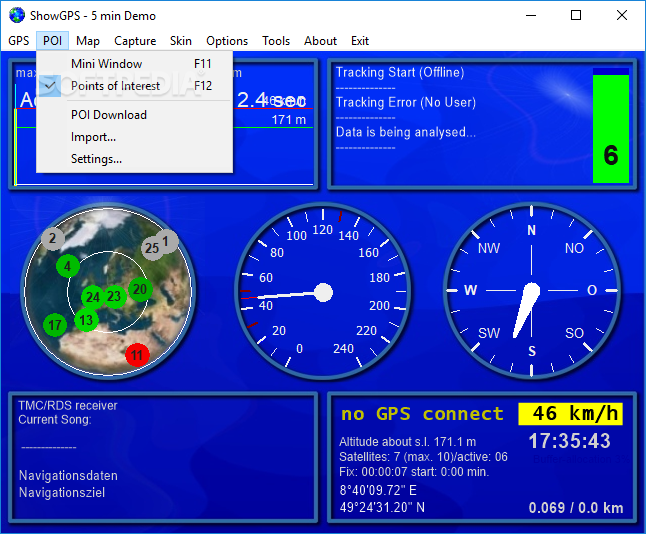
Task: Click the compass O label
Action: (x=592, y=290)
